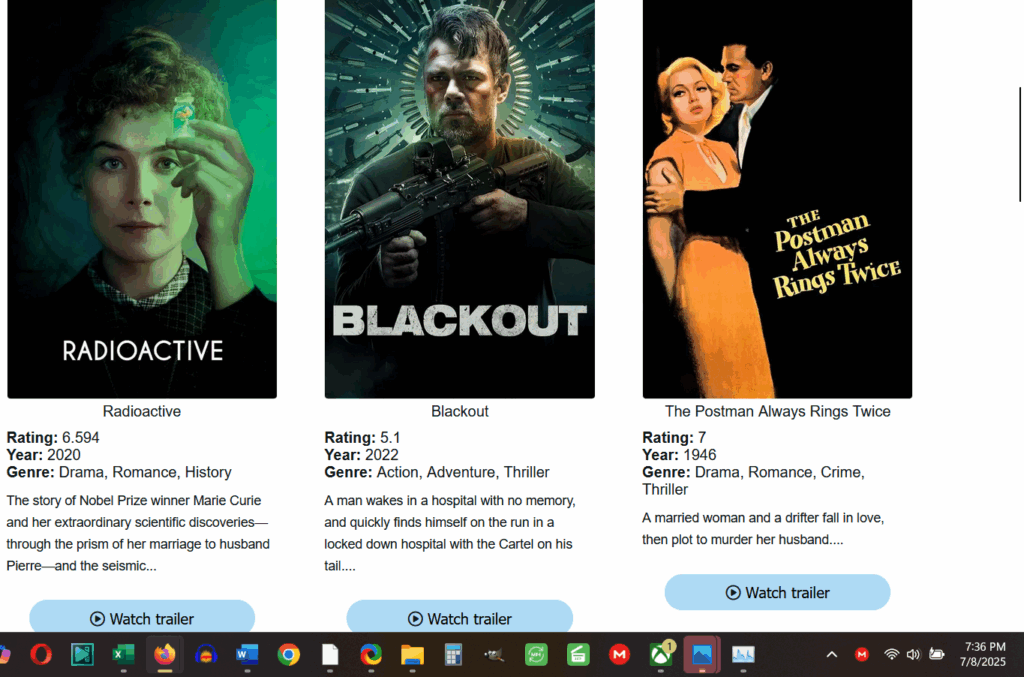Viewport: 1024px width, 677px height.
Task: Click the Year 1946 line under Postman
Action: point(679,455)
